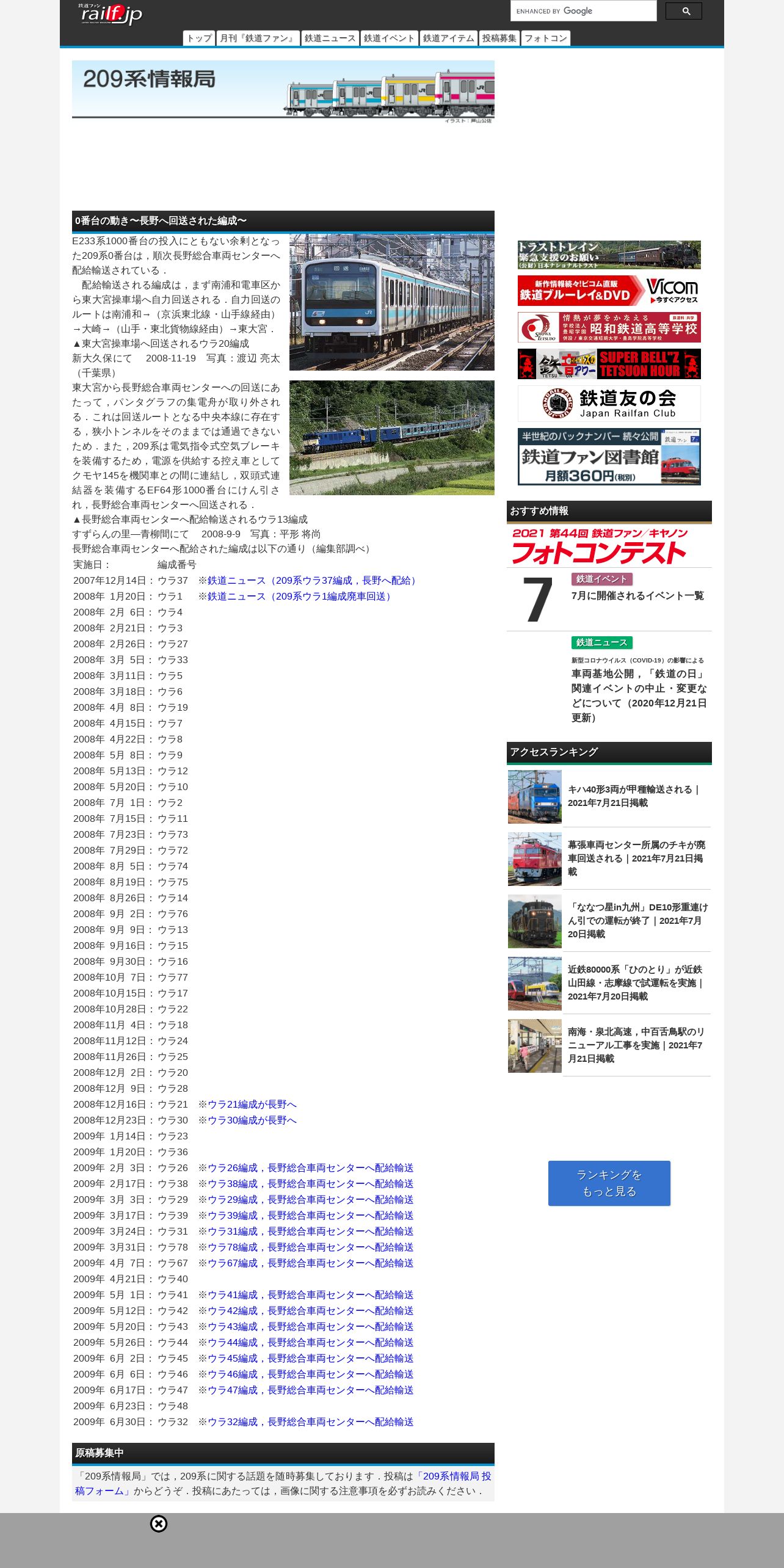Click the アクセスランキング section header
Image resolution: width=784 pixels, height=1568 pixels.
[609, 752]
